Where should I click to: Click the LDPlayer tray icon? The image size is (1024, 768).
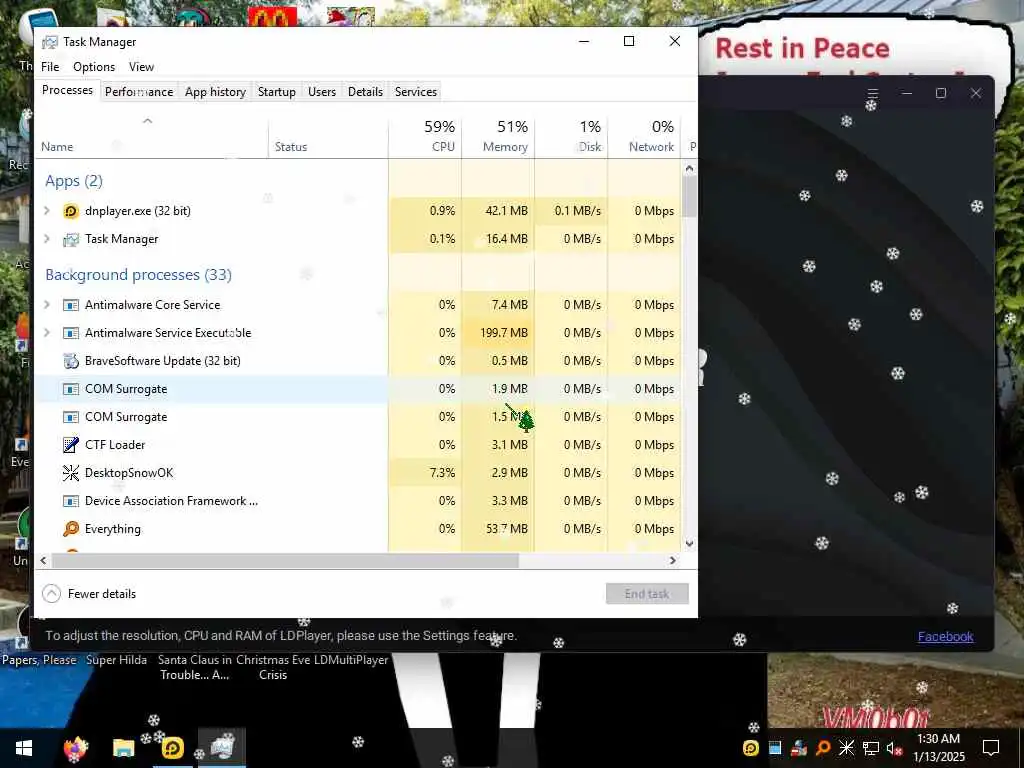point(751,748)
